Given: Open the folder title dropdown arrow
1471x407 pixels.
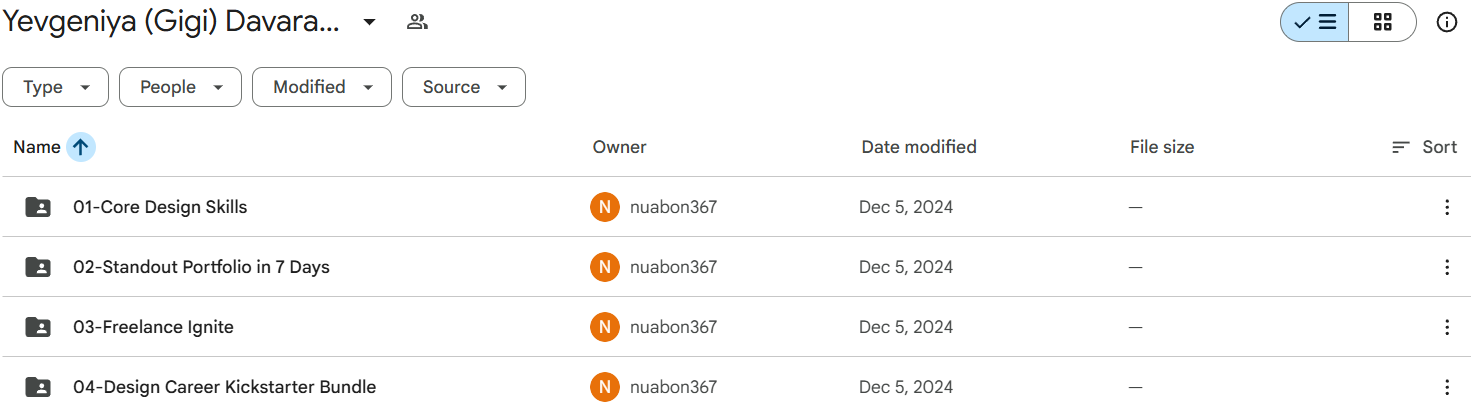Looking at the screenshot, I should coord(369,22).
